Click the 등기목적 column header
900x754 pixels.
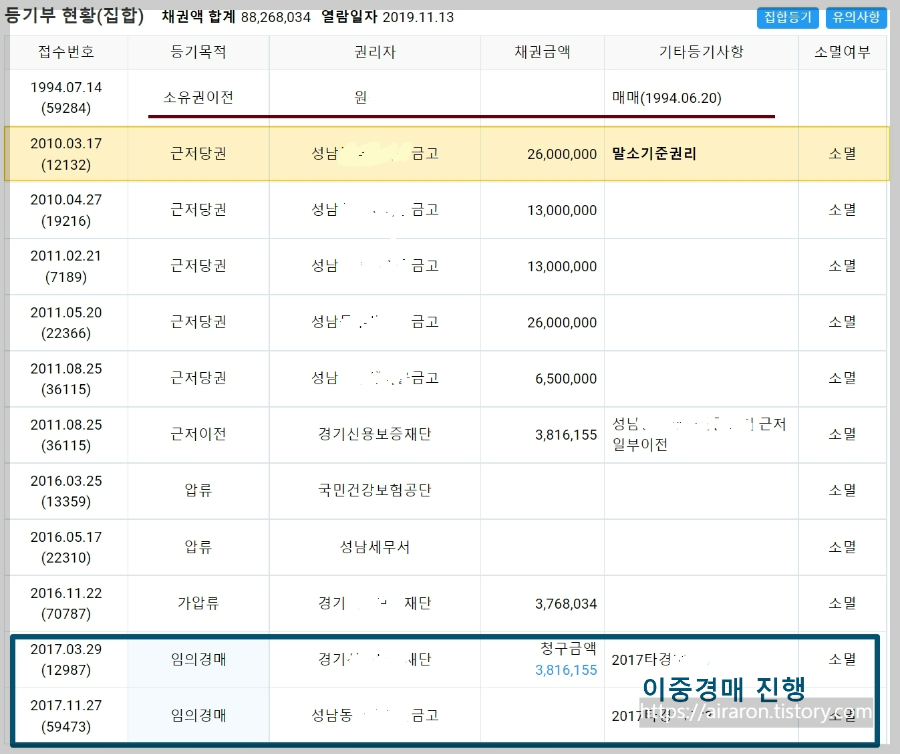click(198, 52)
